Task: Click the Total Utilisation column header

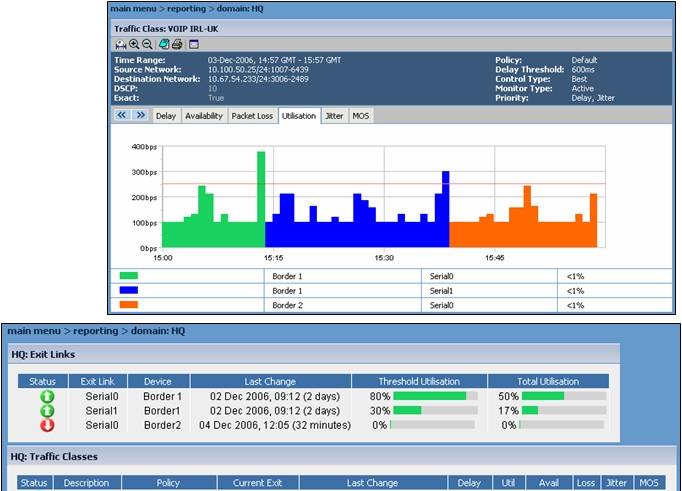Action: pyautogui.click(x=548, y=381)
